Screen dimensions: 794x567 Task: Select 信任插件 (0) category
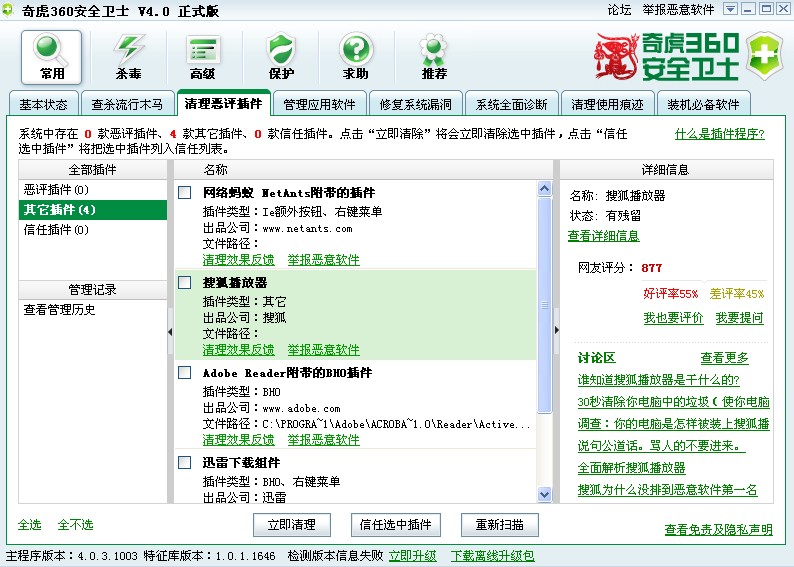pyautogui.click(x=93, y=230)
